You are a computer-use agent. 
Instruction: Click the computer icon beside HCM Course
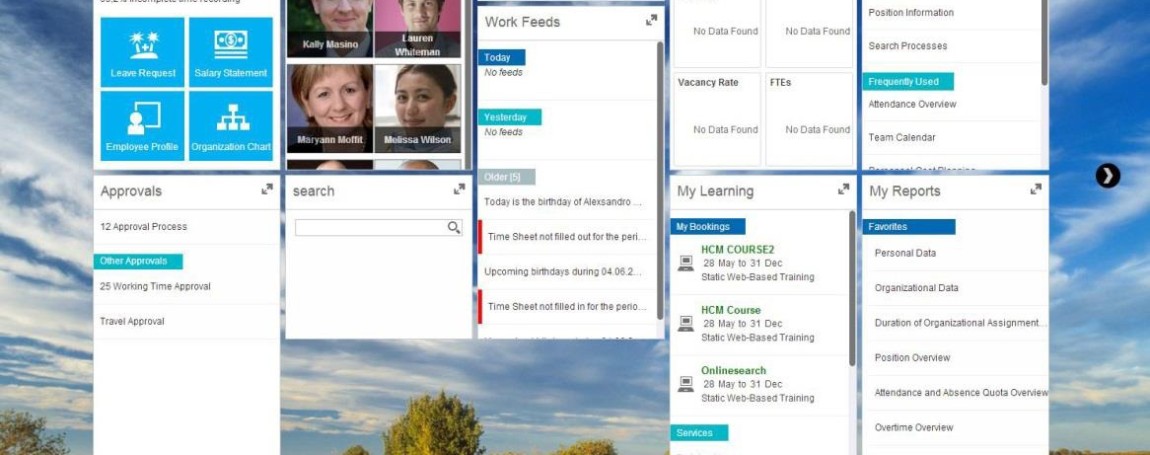685,324
